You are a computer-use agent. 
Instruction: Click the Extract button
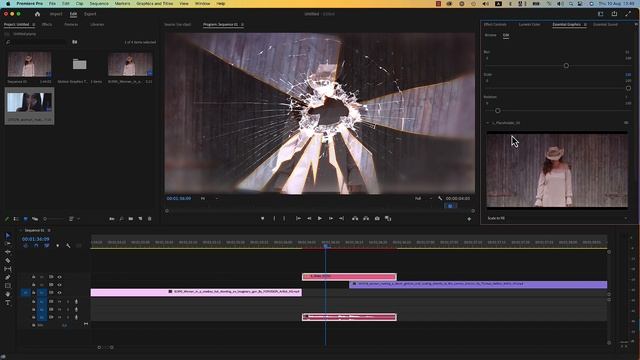pyautogui.click(x=366, y=218)
